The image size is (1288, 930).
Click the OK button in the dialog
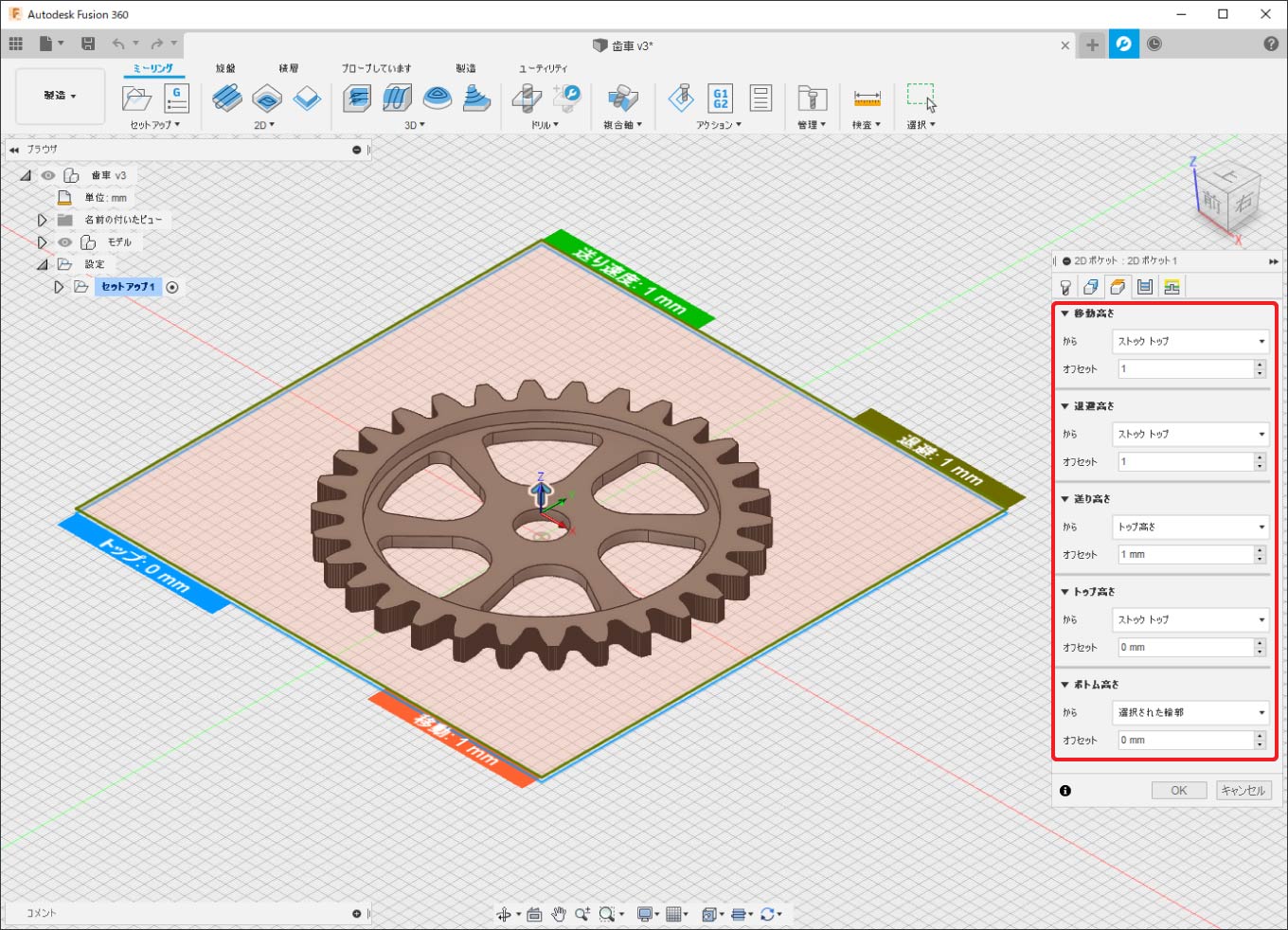click(x=1178, y=791)
